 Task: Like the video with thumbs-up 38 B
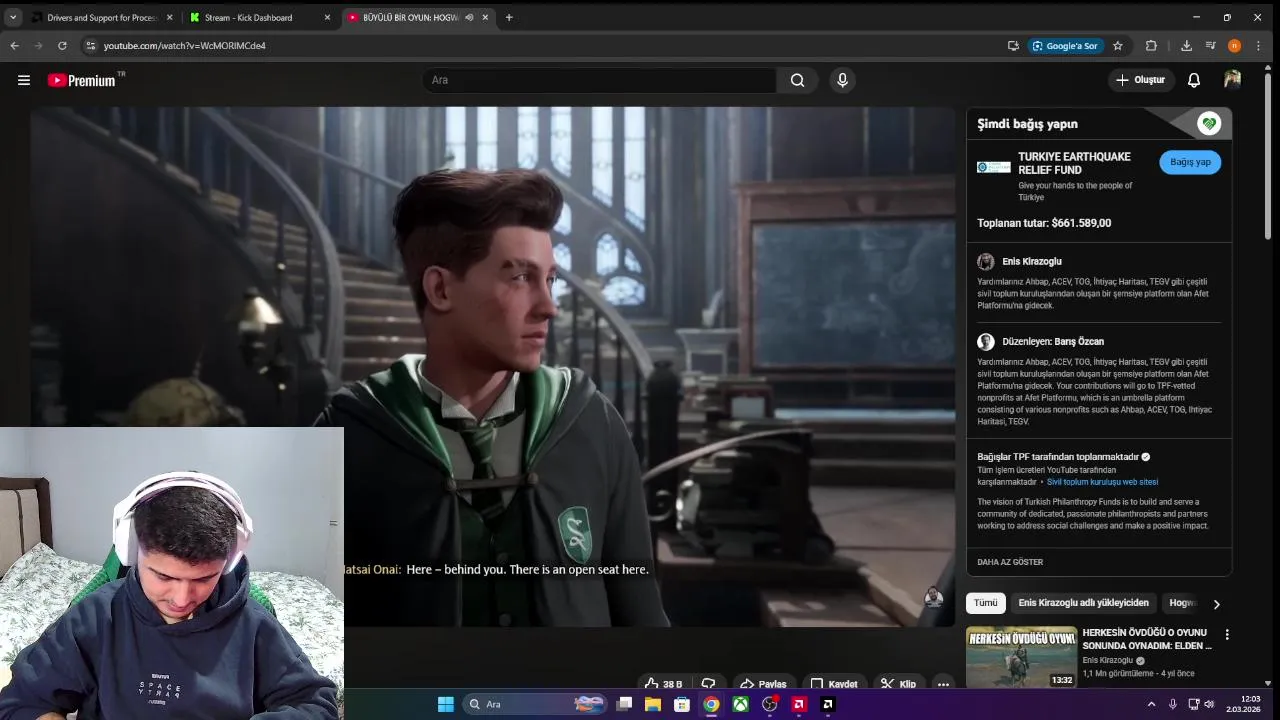pyautogui.click(x=663, y=684)
